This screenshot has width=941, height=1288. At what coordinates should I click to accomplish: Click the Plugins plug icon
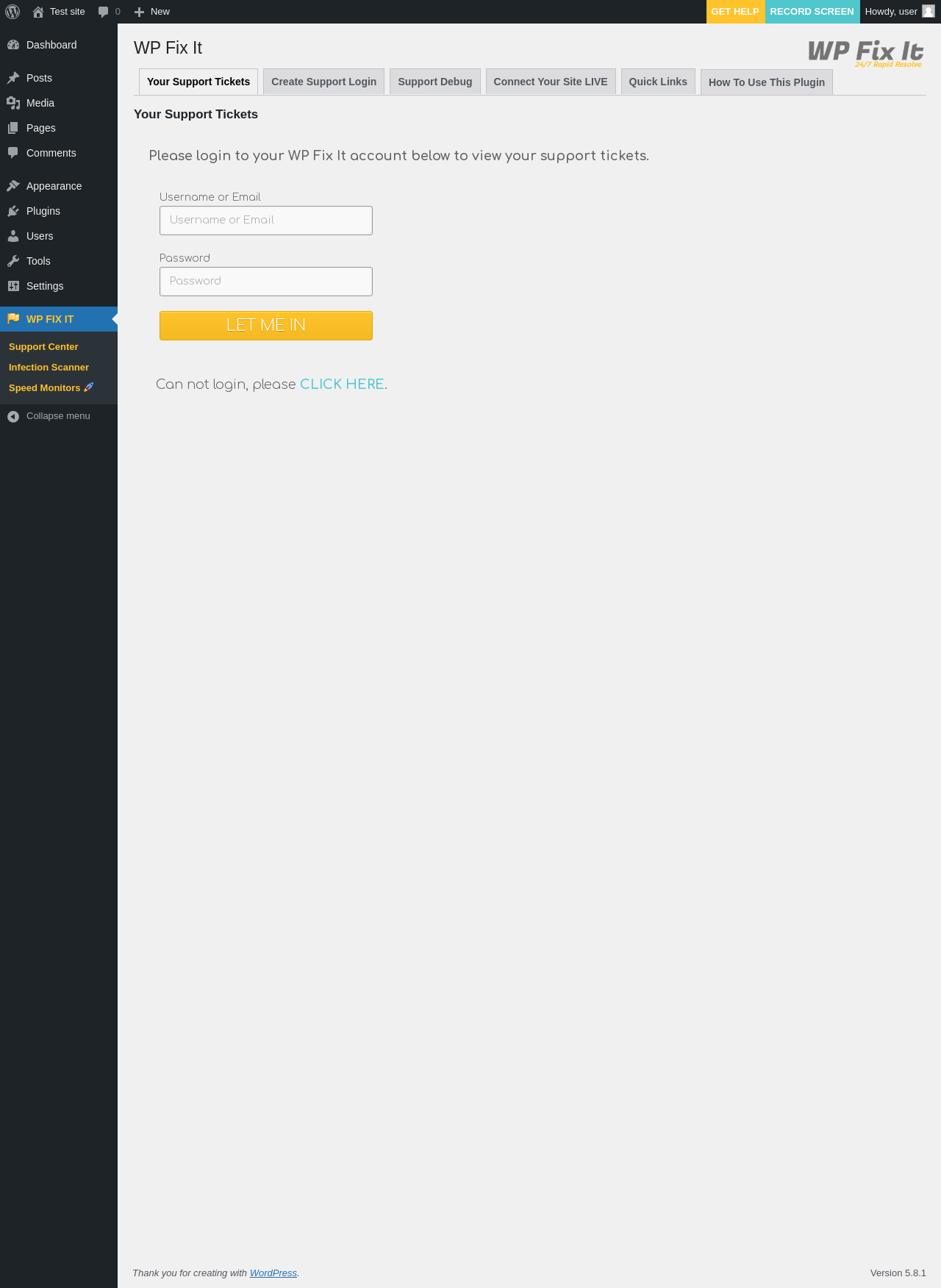(x=13, y=211)
